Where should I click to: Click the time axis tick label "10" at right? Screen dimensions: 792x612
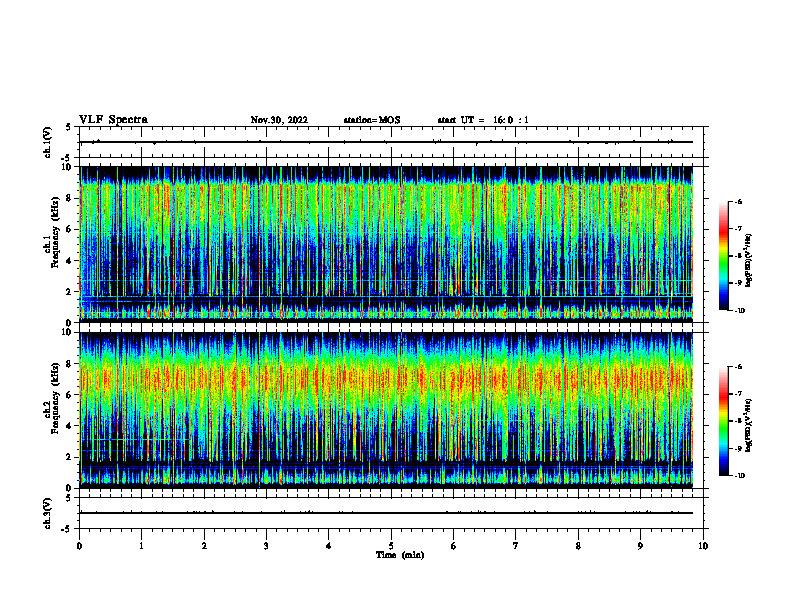(x=703, y=546)
